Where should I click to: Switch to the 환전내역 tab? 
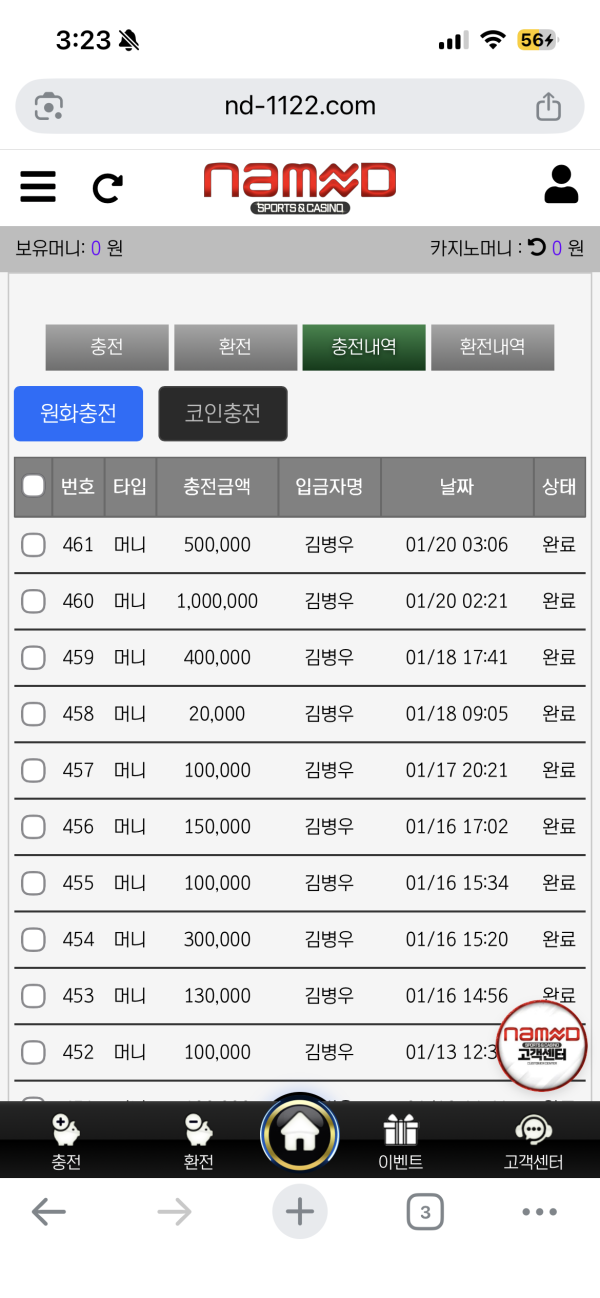(x=492, y=347)
